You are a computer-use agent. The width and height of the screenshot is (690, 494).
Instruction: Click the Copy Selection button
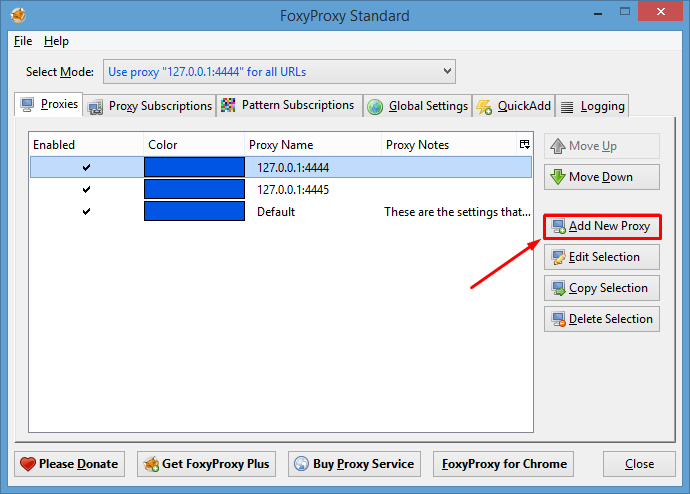pyautogui.click(x=602, y=288)
